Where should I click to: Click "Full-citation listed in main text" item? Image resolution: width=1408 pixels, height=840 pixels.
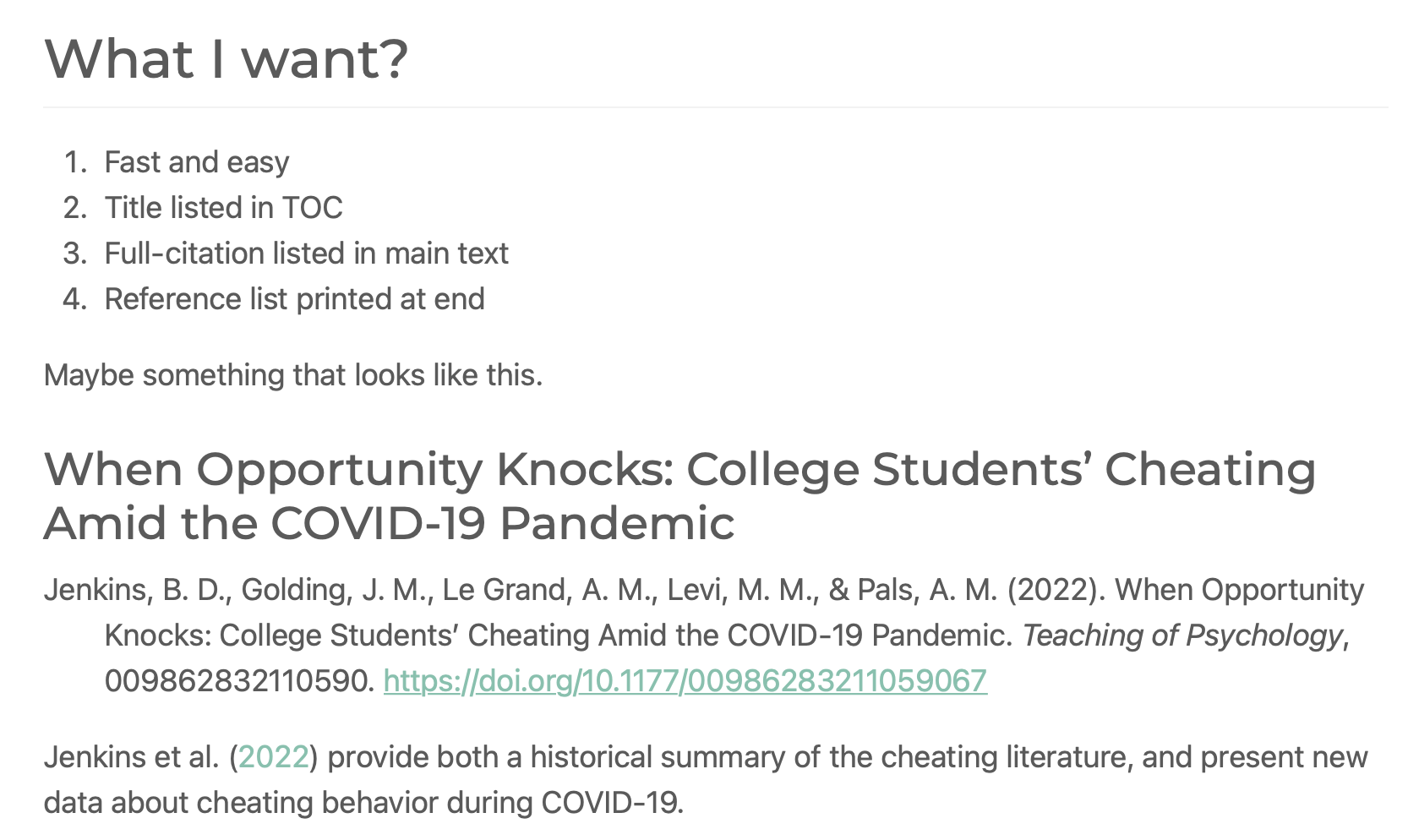(x=306, y=254)
